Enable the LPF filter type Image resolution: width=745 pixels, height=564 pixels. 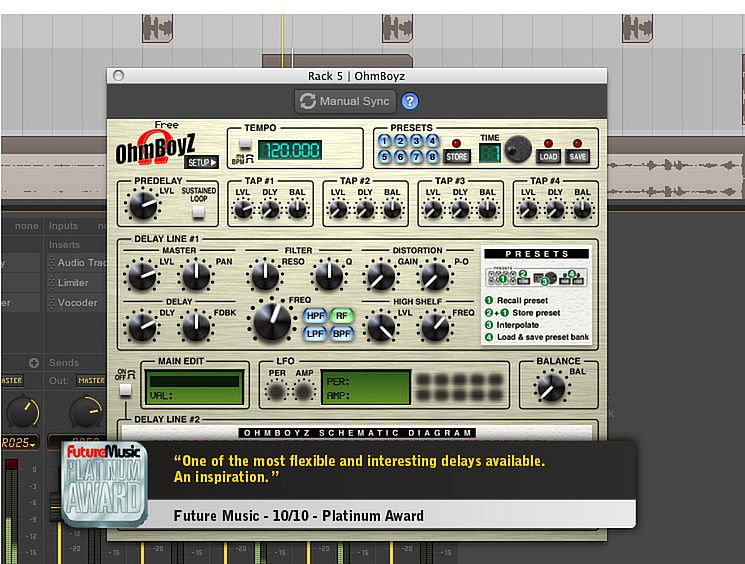[315, 333]
